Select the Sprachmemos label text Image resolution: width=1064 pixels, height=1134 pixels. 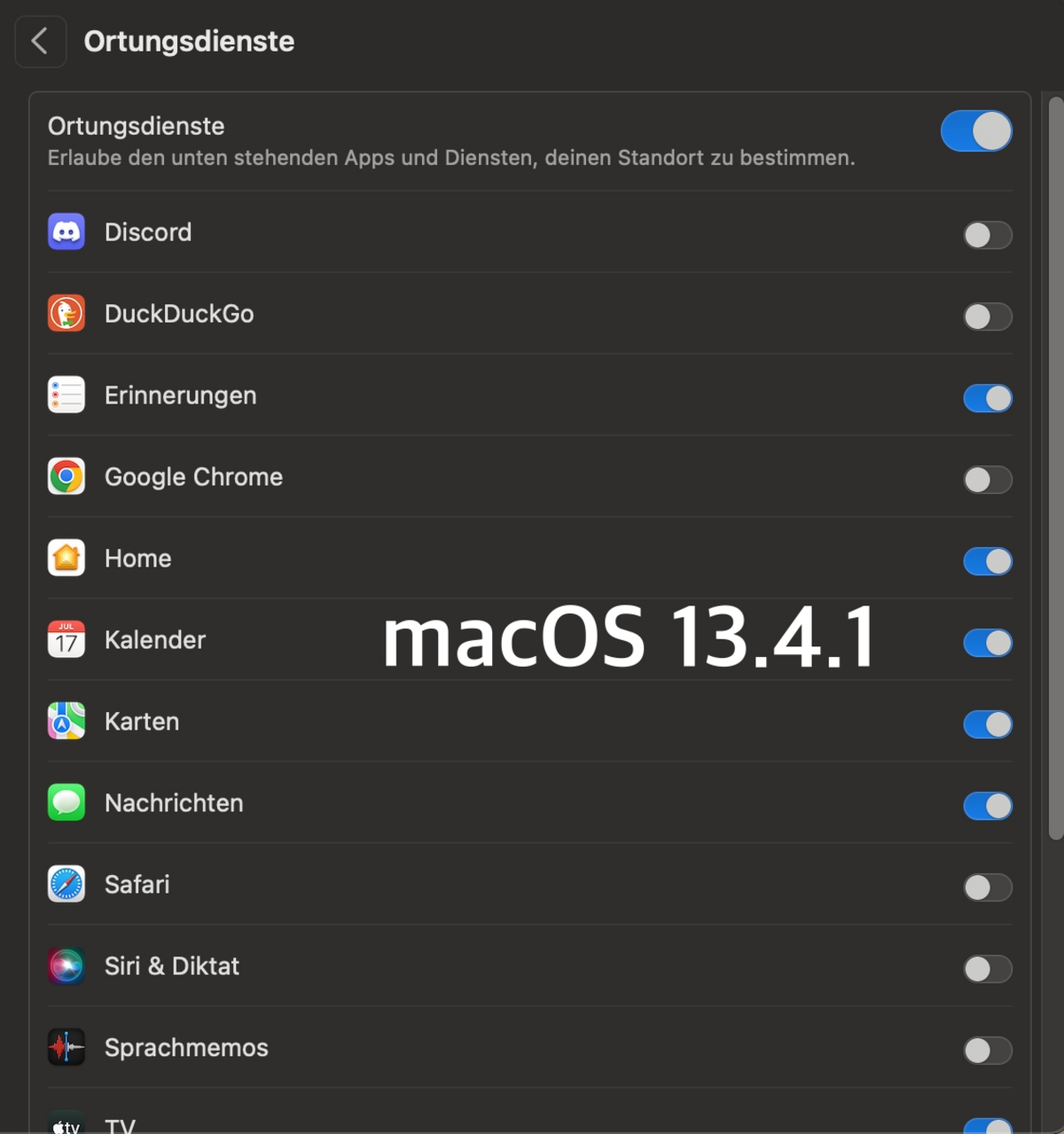click(186, 1048)
